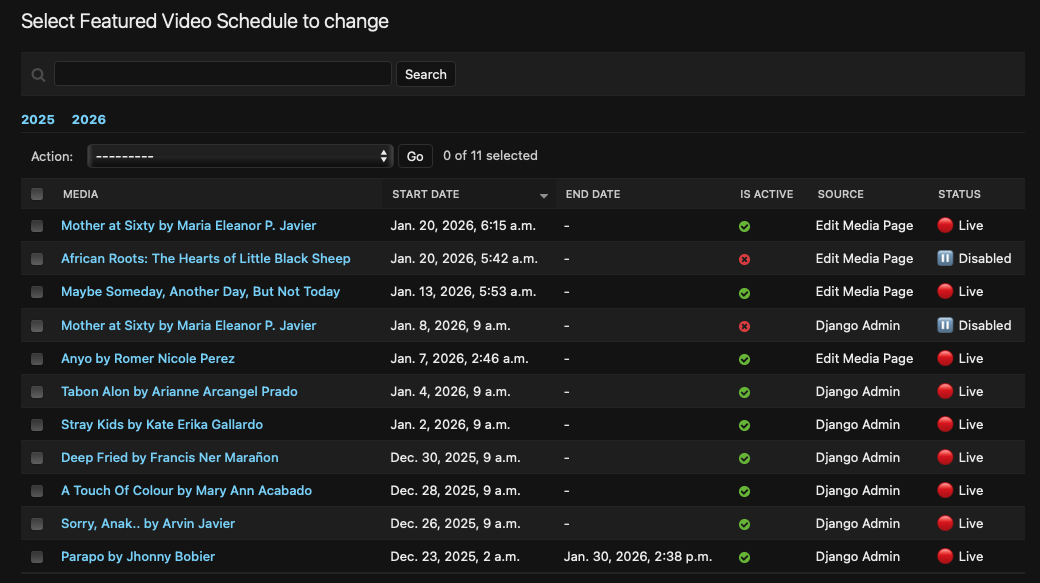Select checkbox for Sorry, Anak.. row
Viewport: 1040px width, 583px height.
37,524
